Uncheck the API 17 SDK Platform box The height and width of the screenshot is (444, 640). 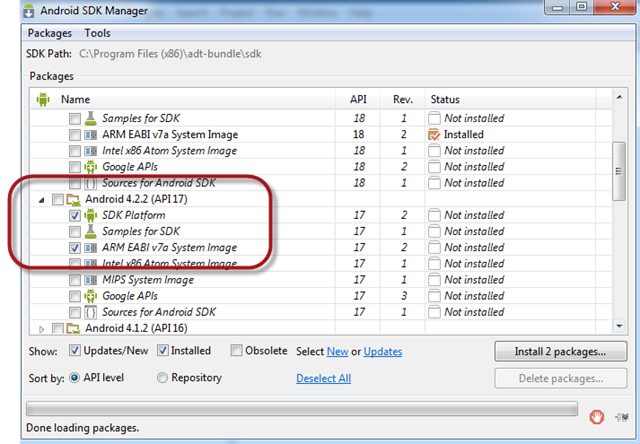75,215
